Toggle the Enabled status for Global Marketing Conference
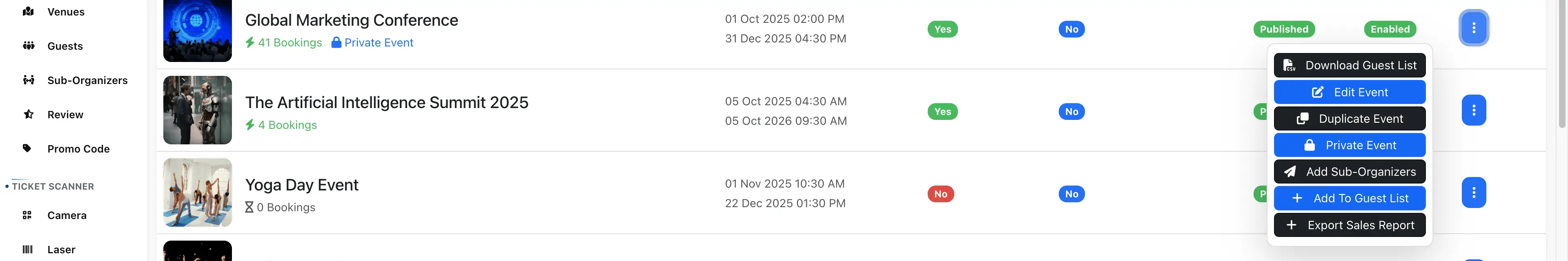The width and height of the screenshot is (1568, 261). pyautogui.click(x=1390, y=29)
